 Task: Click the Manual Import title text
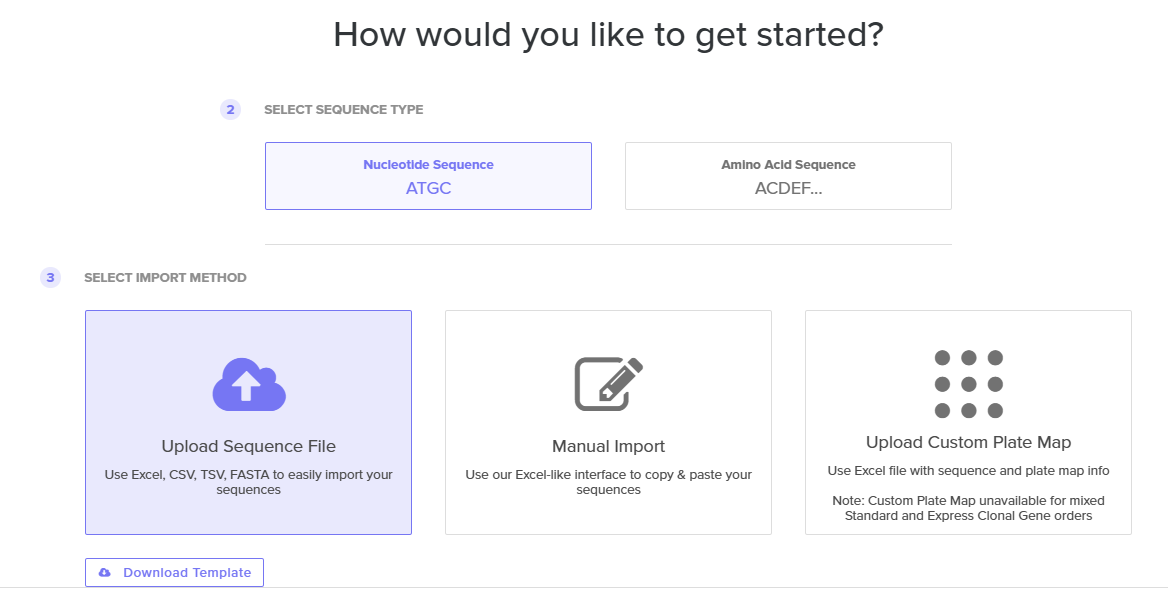click(609, 446)
